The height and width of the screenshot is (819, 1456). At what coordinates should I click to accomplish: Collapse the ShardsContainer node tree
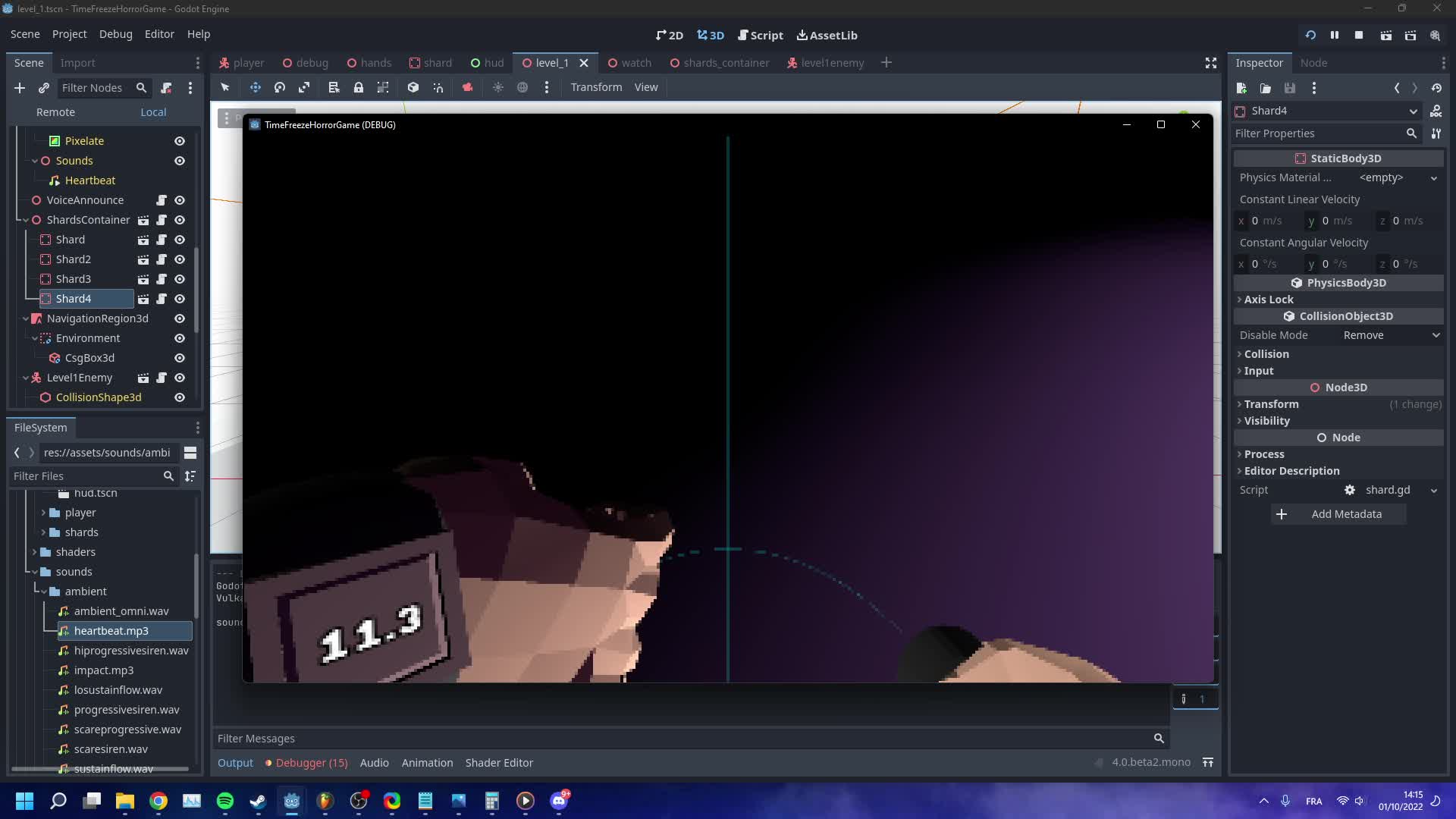[x=25, y=219]
